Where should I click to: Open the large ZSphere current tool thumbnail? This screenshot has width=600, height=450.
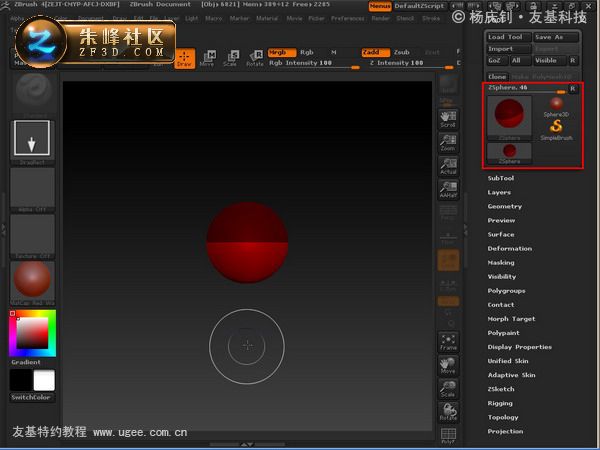[509, 118]
